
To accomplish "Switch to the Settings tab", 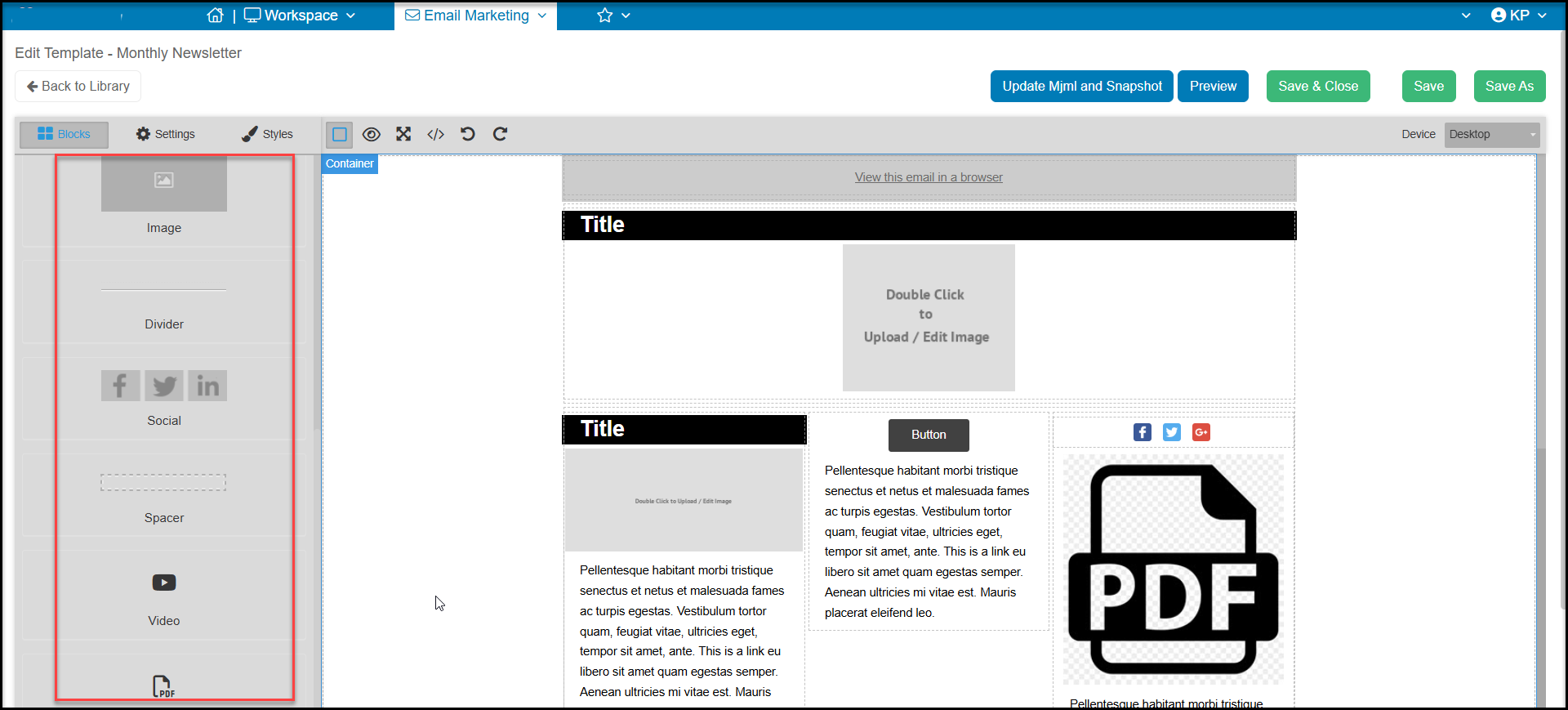I will (166, 134).
